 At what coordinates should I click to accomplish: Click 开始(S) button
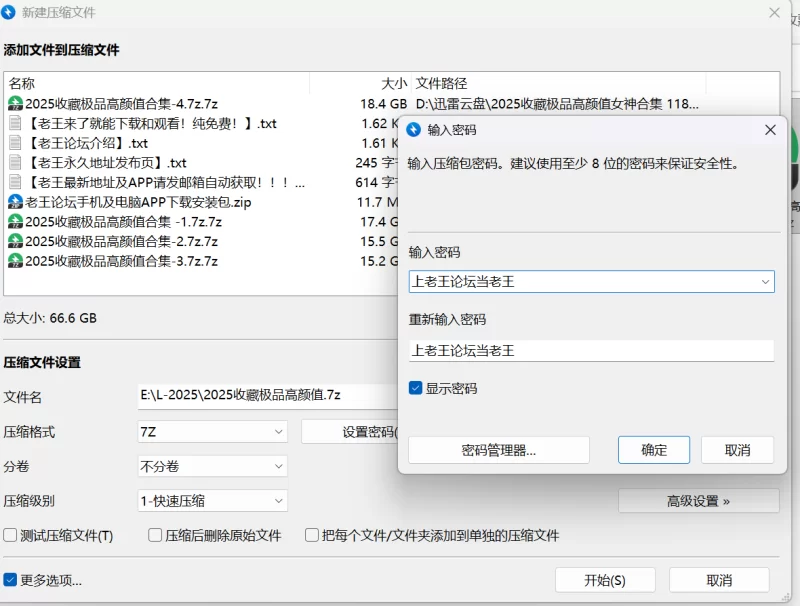[605, 580]
